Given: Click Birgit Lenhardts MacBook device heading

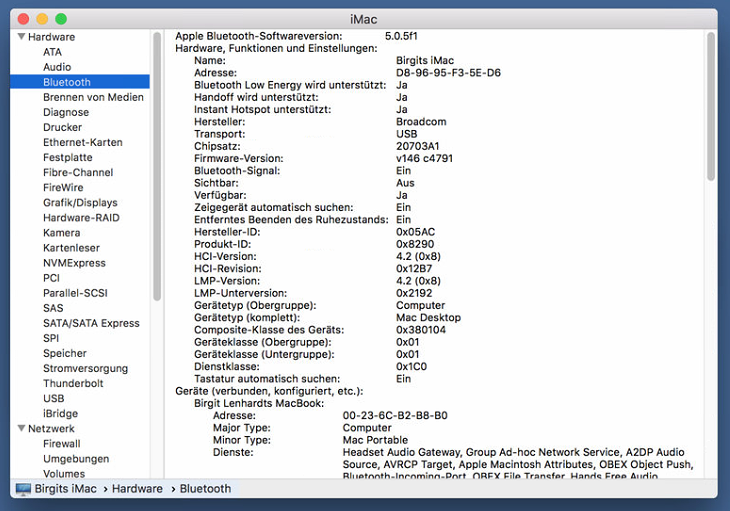Looking at the screenshot, I should (259, 403).
